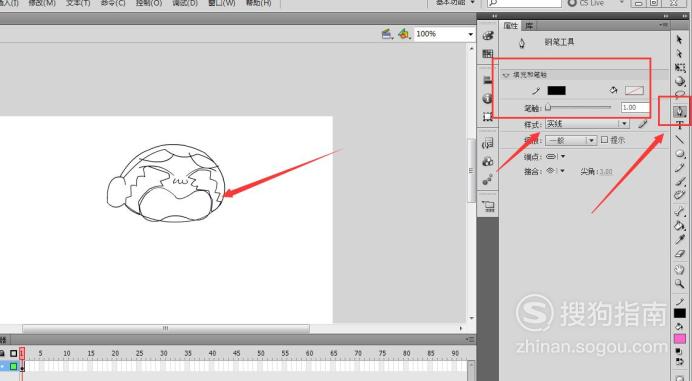Click the black stroke color swatch in Properties
The width and height of the screenshot is (692, 381).
[557, 91]
